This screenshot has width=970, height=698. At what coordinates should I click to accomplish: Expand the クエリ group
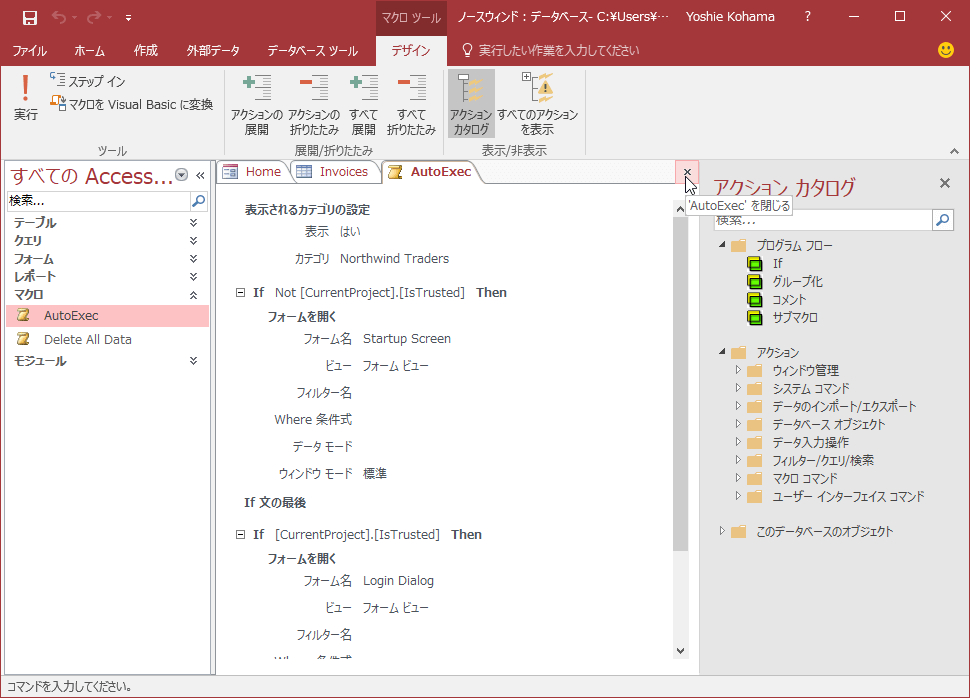194,241
